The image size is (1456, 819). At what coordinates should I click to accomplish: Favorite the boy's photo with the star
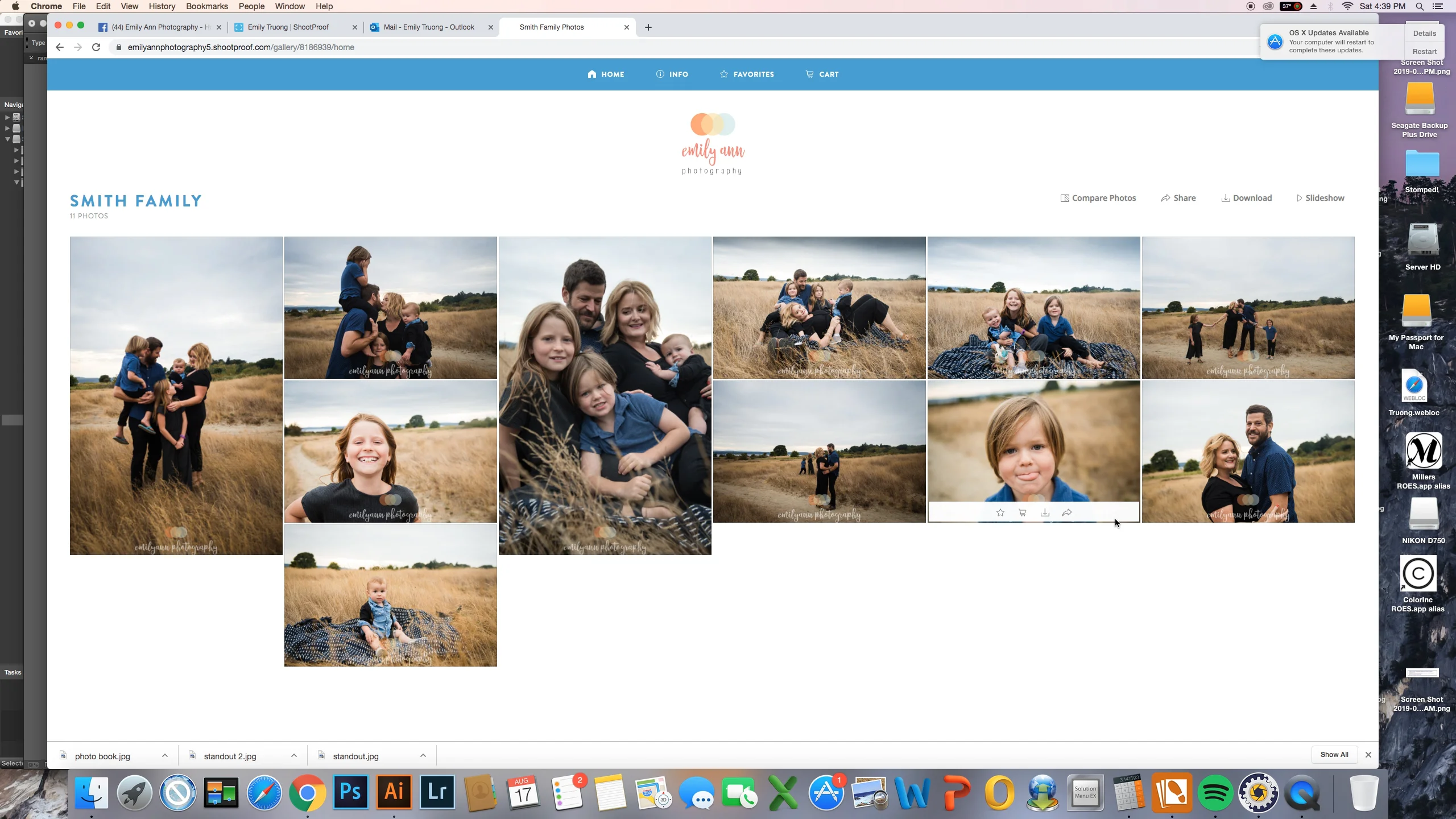coord(1000,513)
